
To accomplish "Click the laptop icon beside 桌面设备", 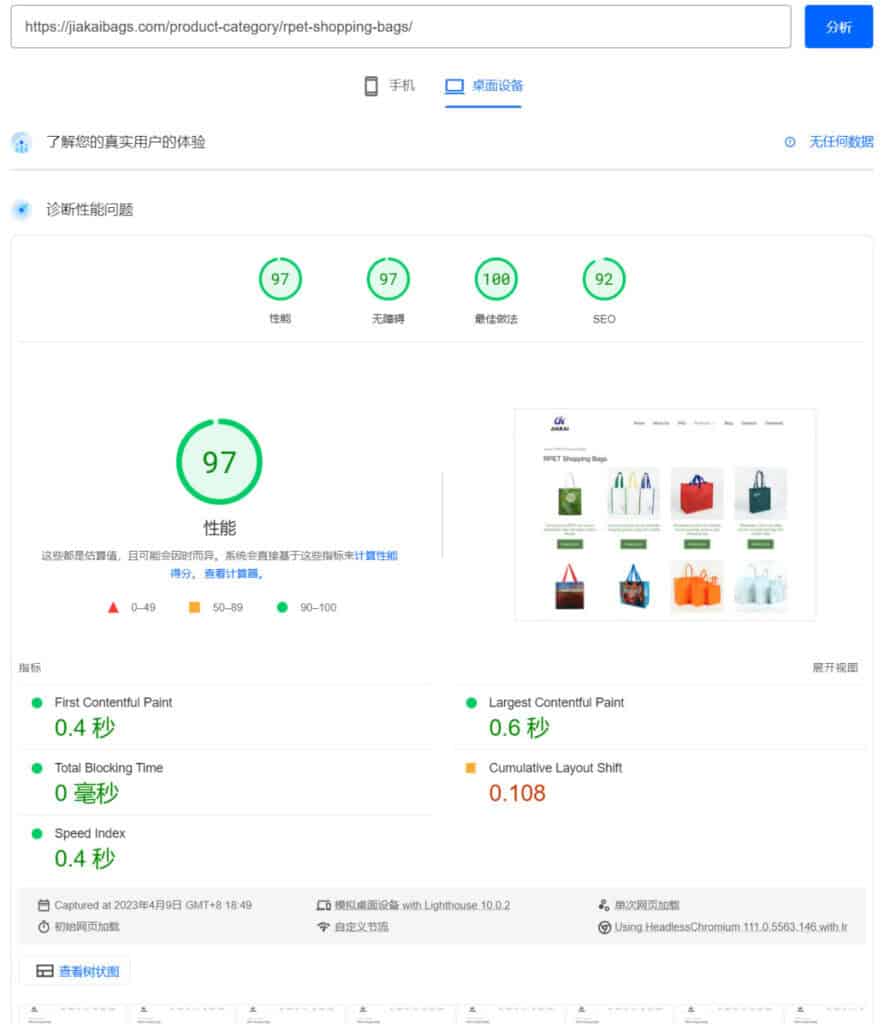I will (x=454, y=86).
